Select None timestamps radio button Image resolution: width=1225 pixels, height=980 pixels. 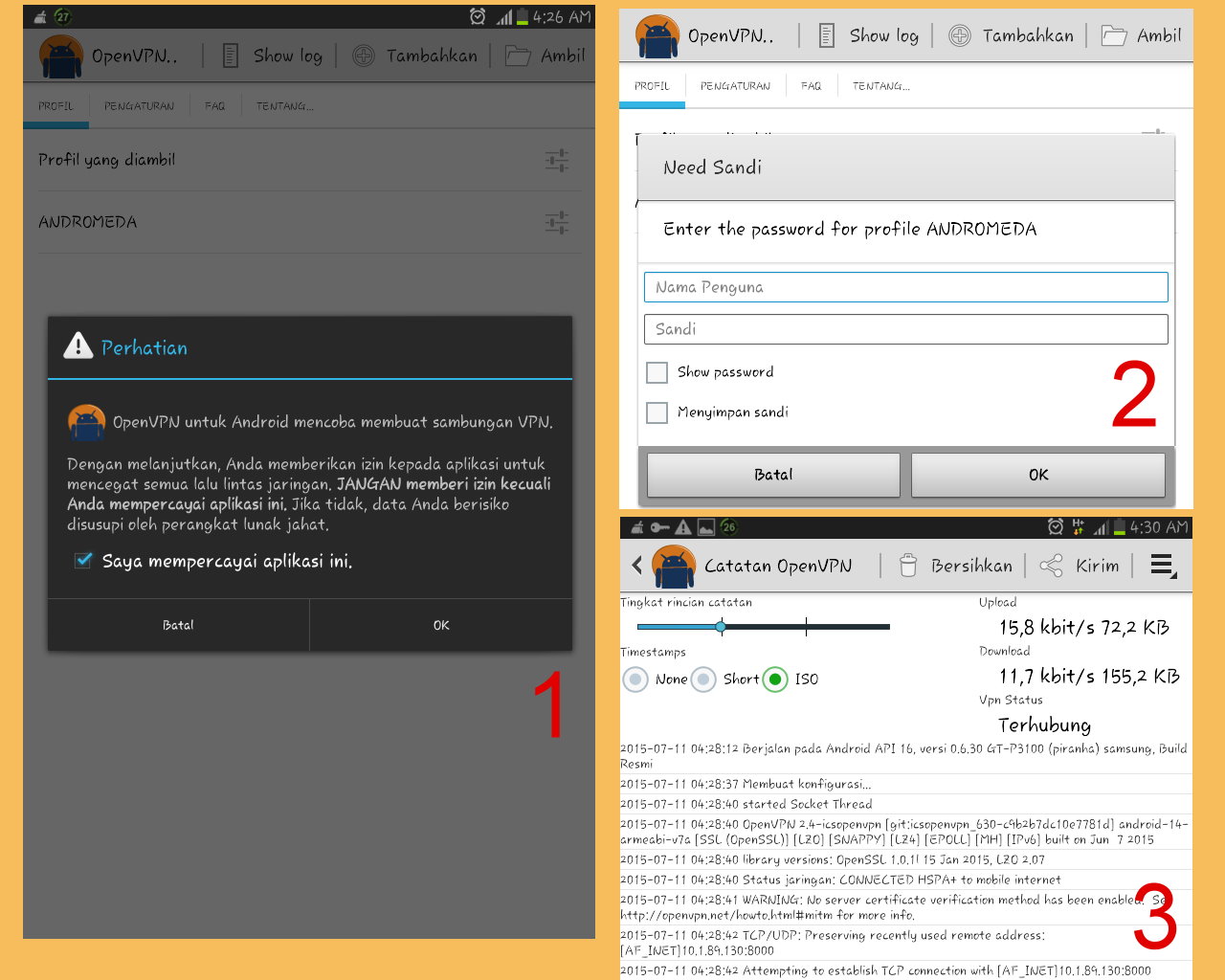635,679
